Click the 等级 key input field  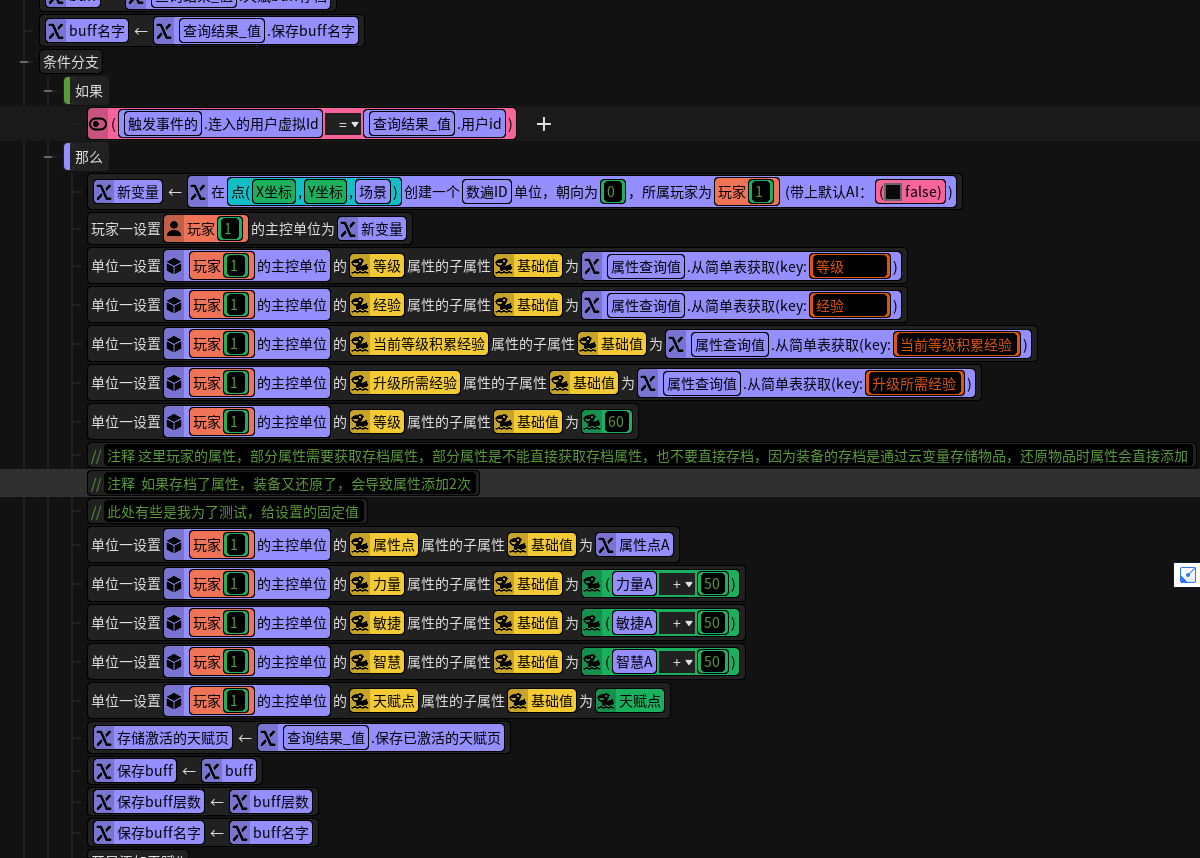[850, 266]
